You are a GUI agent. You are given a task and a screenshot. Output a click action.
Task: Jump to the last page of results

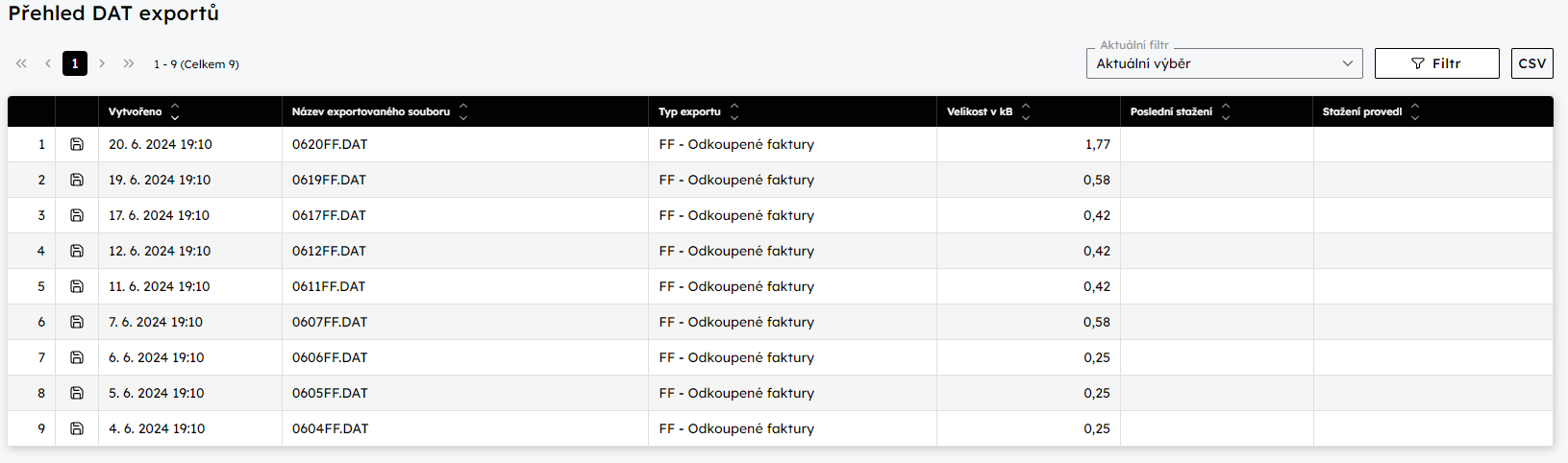tap(129, 63)
